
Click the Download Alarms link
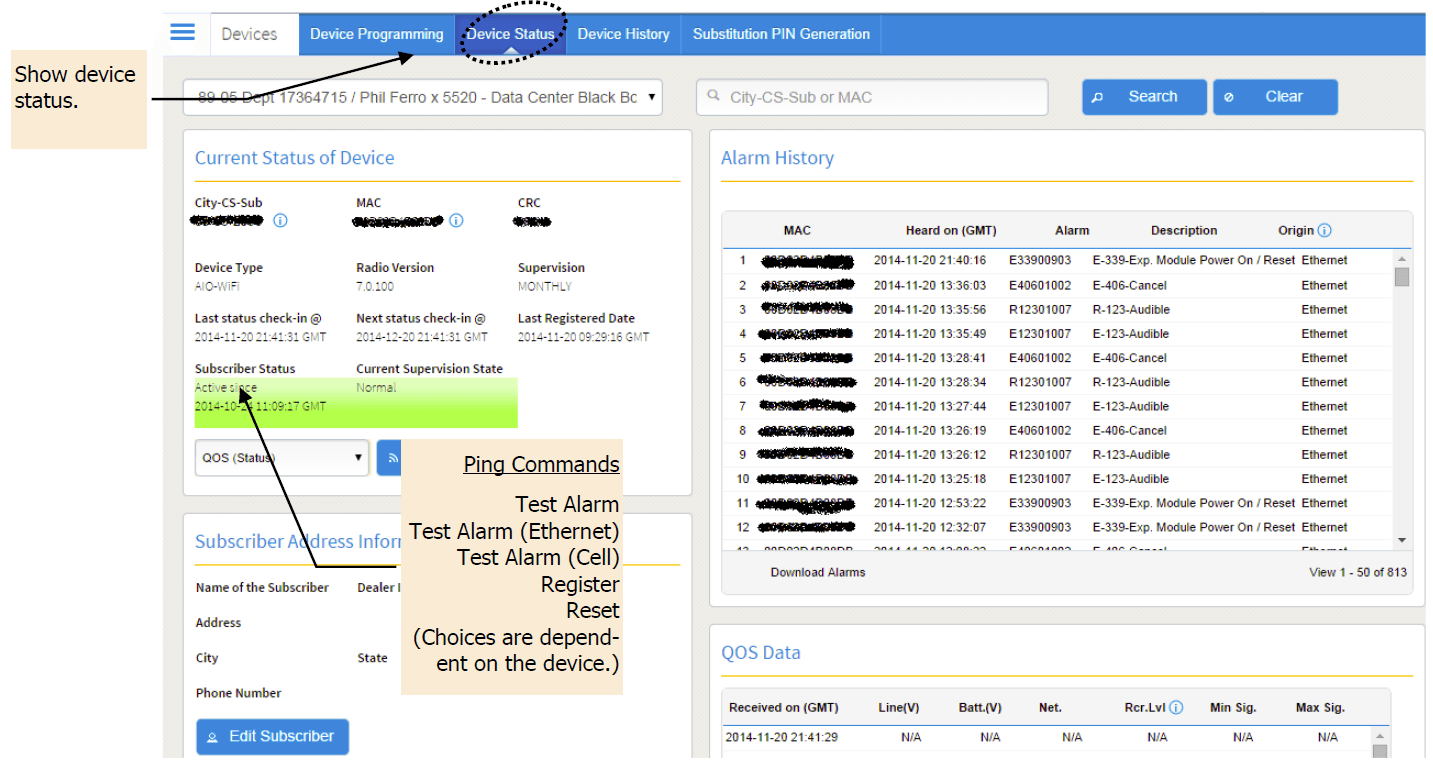click(x=817, y=573)
